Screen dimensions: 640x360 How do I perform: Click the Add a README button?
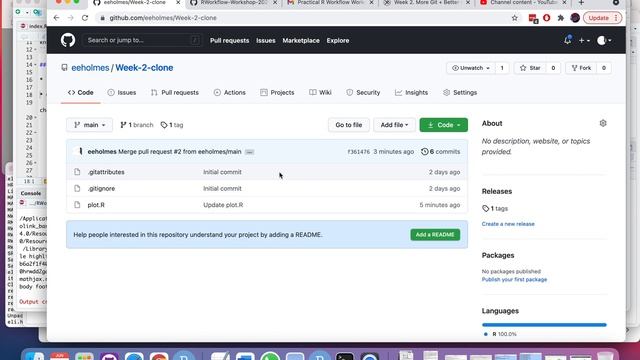(435, 235)
